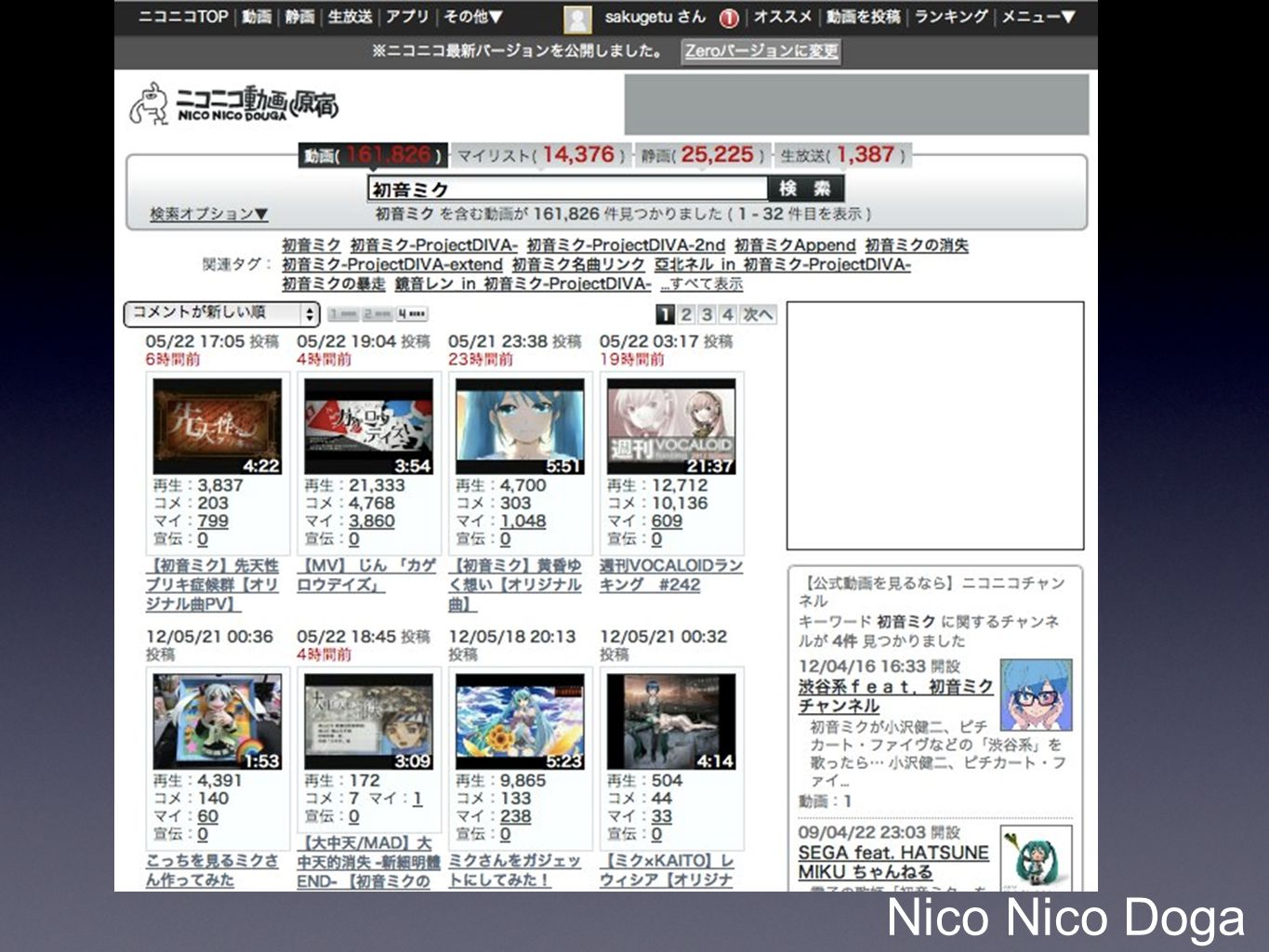Open the 4:22 先天性ブリキ症候群 video thumbnail
1269x952 pixels.
(218, 427)
